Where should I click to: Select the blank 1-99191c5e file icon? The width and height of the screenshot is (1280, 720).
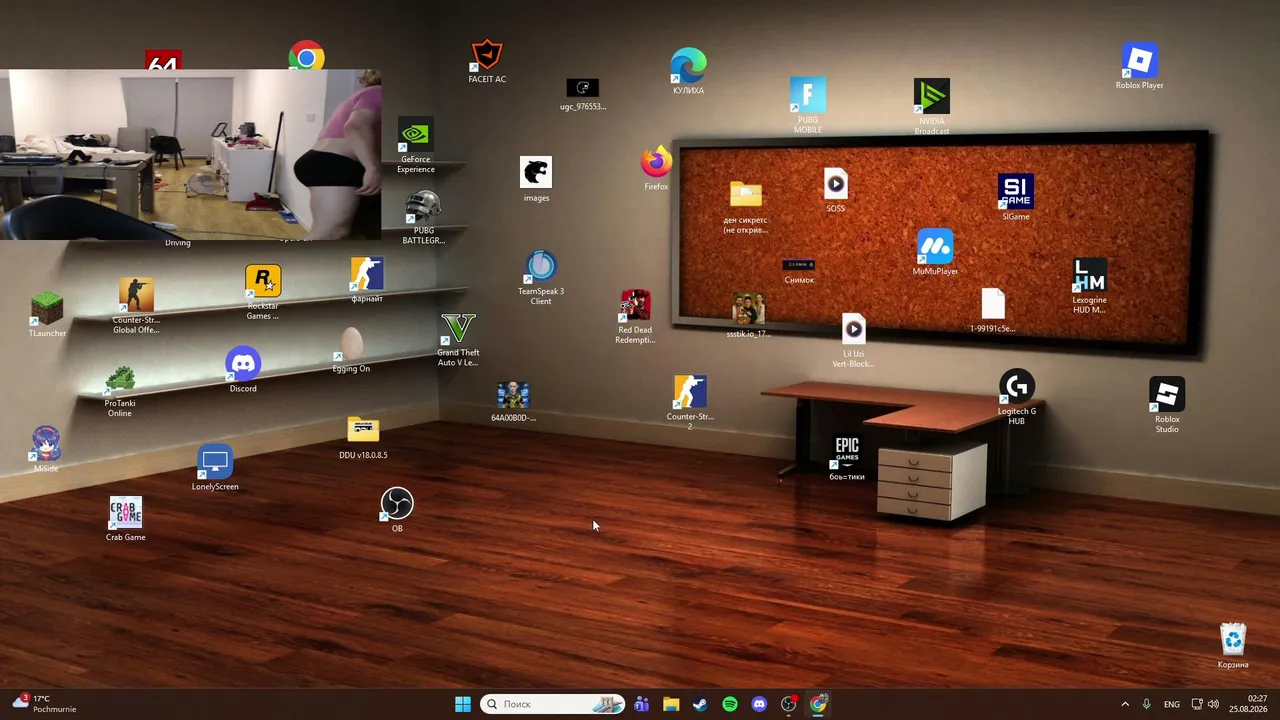coord(992,311)
